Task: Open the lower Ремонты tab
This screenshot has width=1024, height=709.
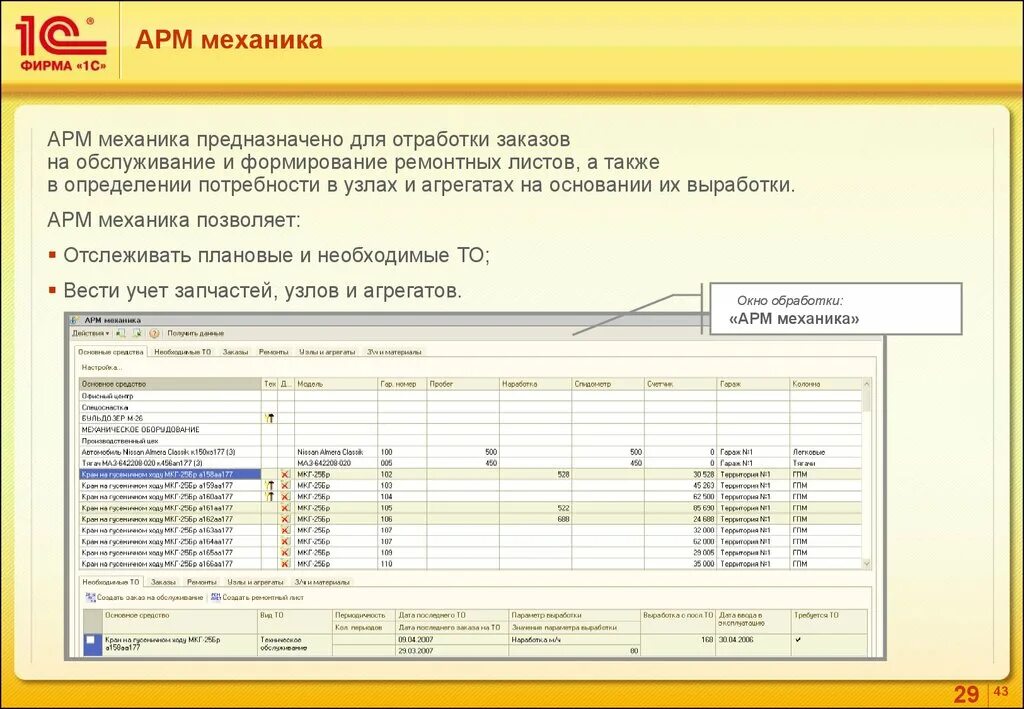Action: point(202,582)
